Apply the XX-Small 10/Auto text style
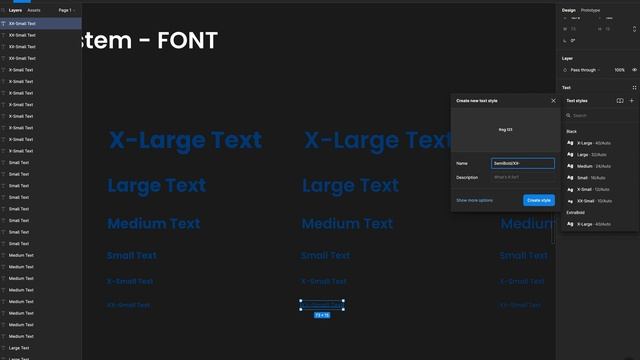The image size is (640, 360). pos(594,201)
